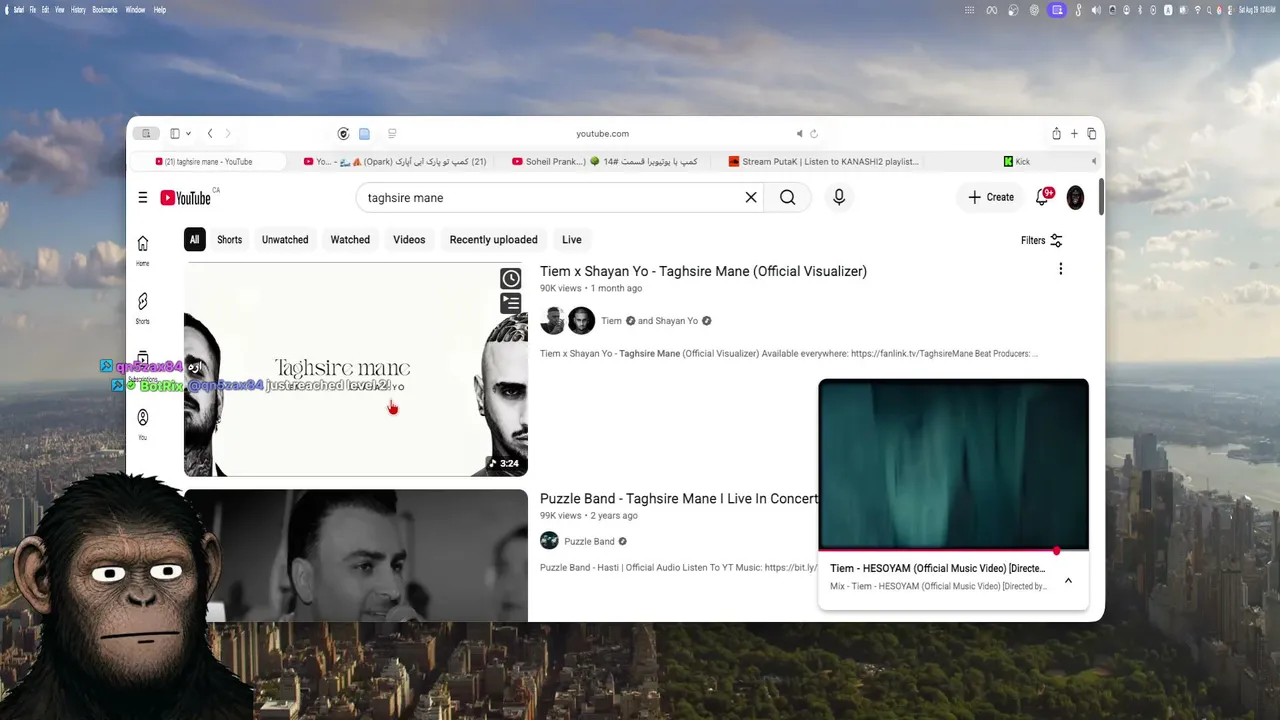Start voice search with the microphone
The width and height of the screenshot is (1280, 720).
point(839,198)
